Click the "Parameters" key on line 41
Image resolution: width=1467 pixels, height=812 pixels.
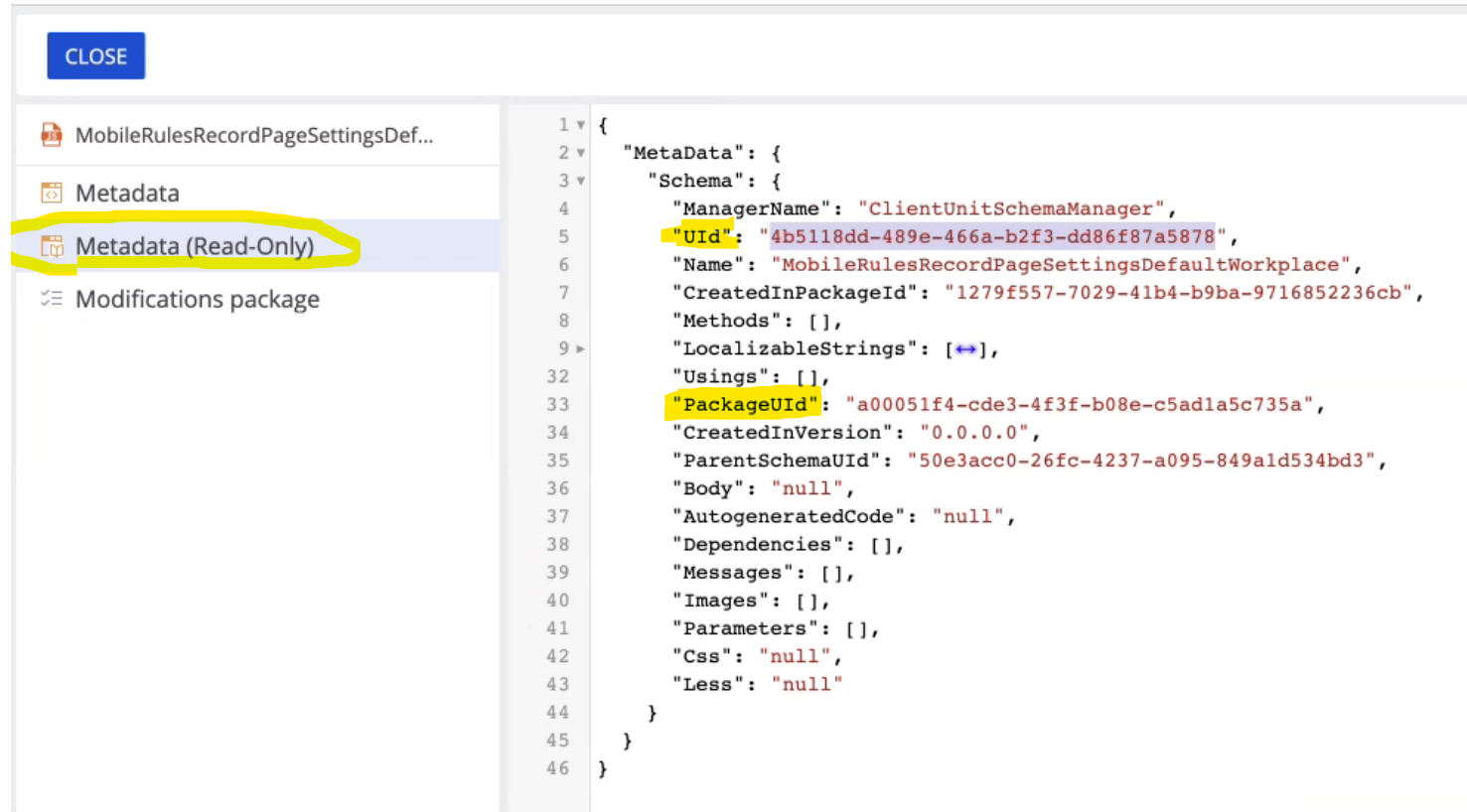746,628
